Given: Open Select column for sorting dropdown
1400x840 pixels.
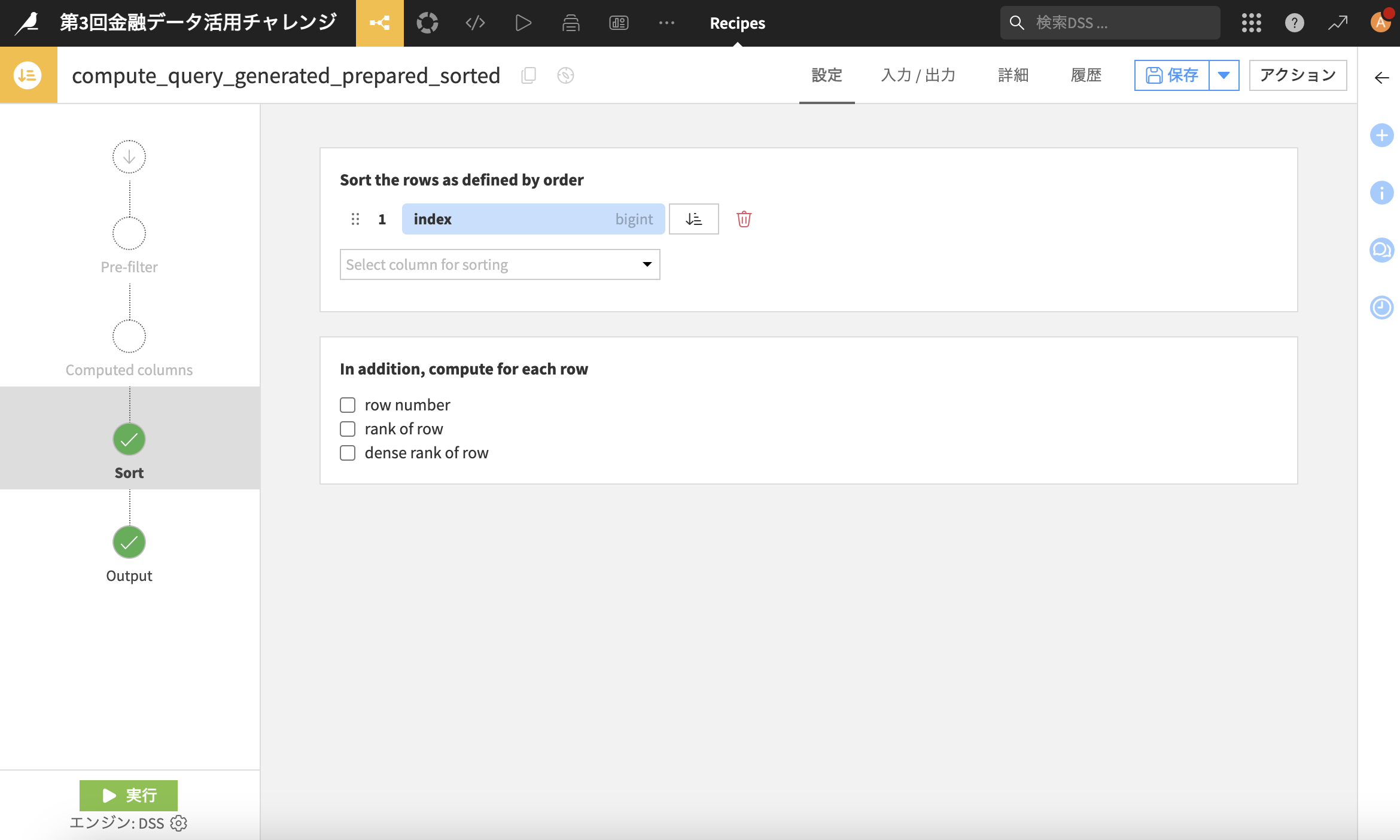Looking at the screenshot, I should coord(500,264).
